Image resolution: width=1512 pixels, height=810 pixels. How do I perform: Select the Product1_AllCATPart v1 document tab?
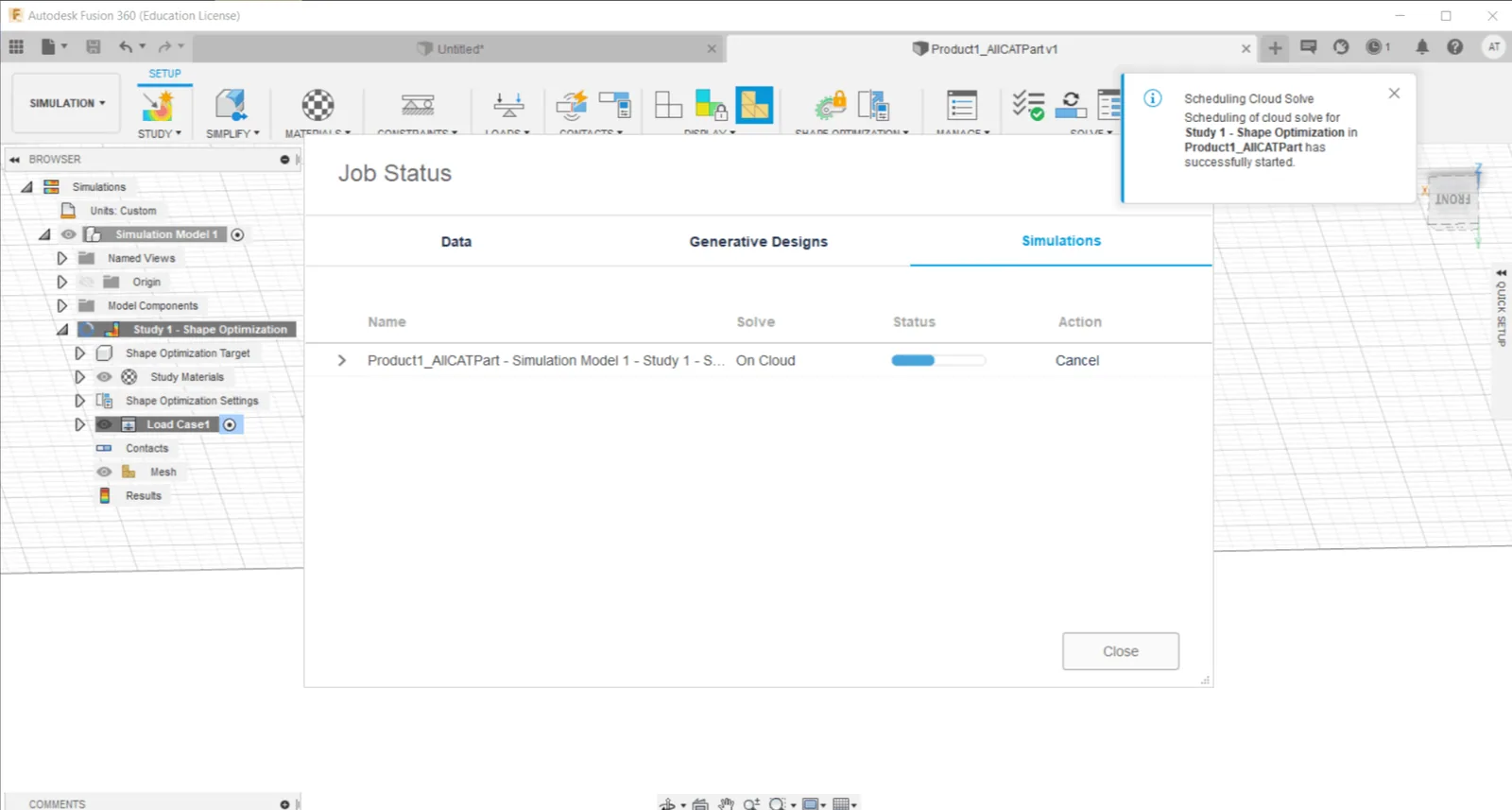(x=993, y=49)
